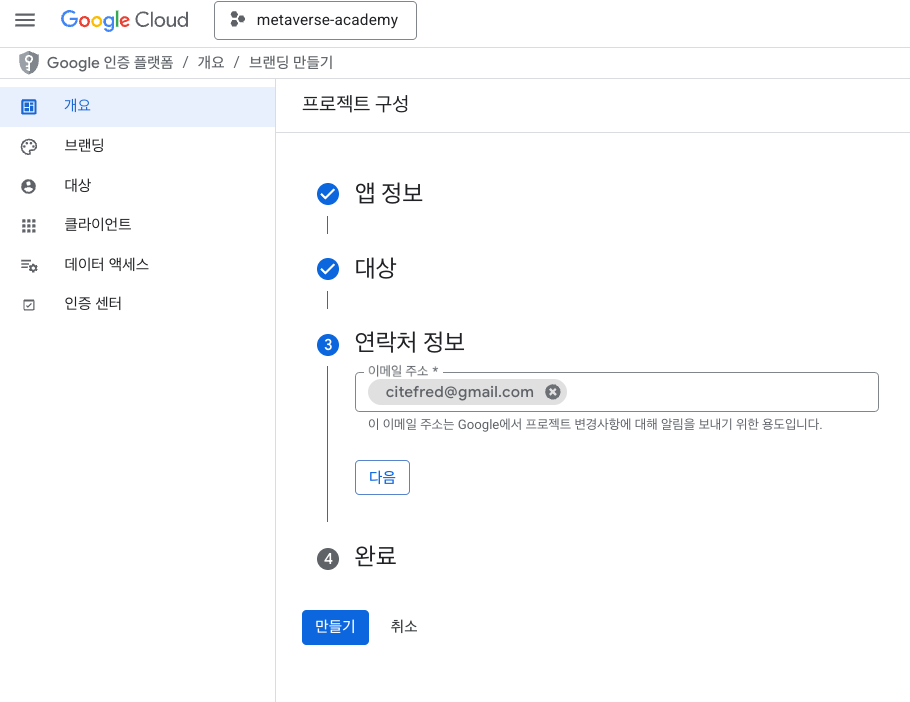Open the hamburger navigation menu
This screenshot has height=702, width=910.
click(25, 20)
